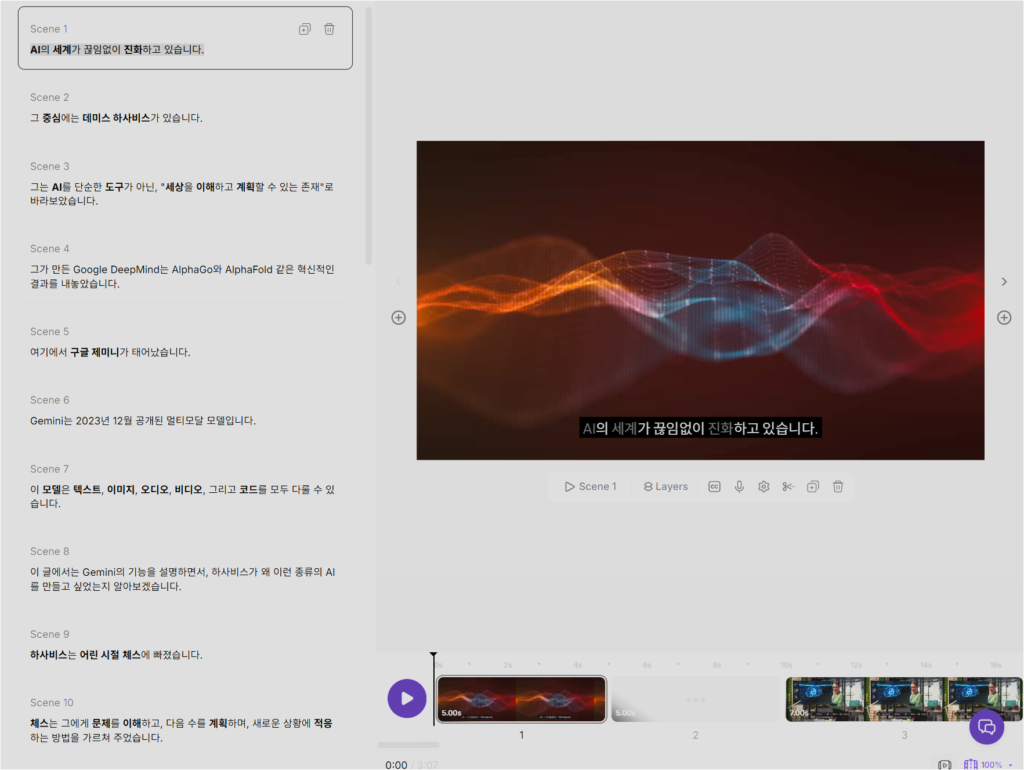Open scene settings gear icon below the preview

[763, 486]
